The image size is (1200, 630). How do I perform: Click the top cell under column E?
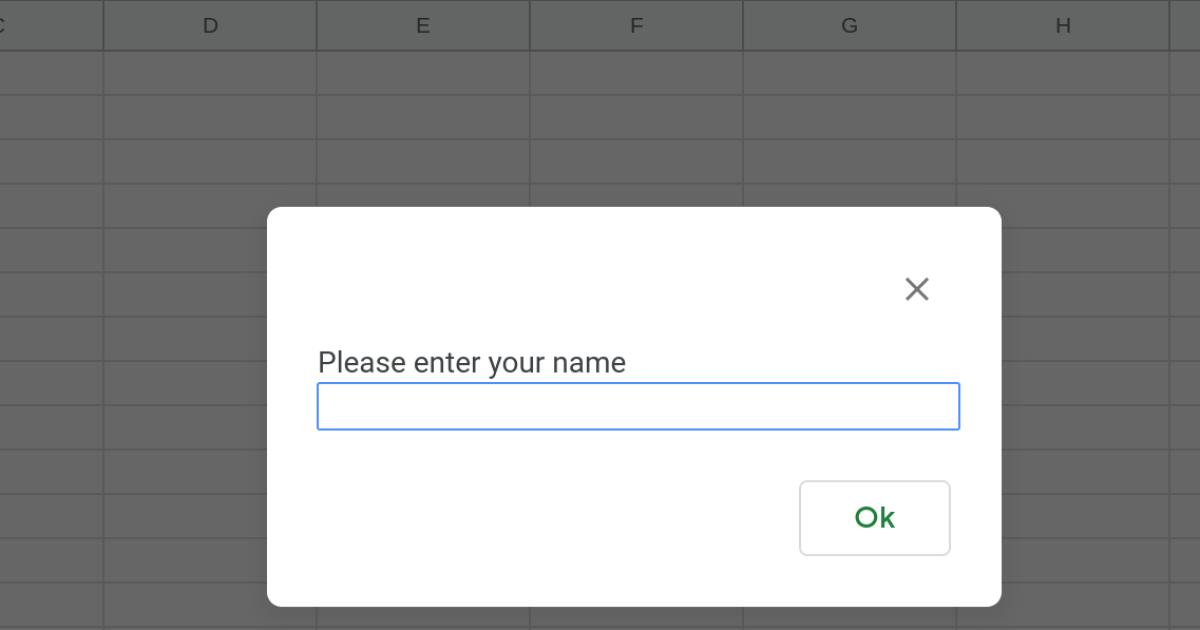coord(422,70)
